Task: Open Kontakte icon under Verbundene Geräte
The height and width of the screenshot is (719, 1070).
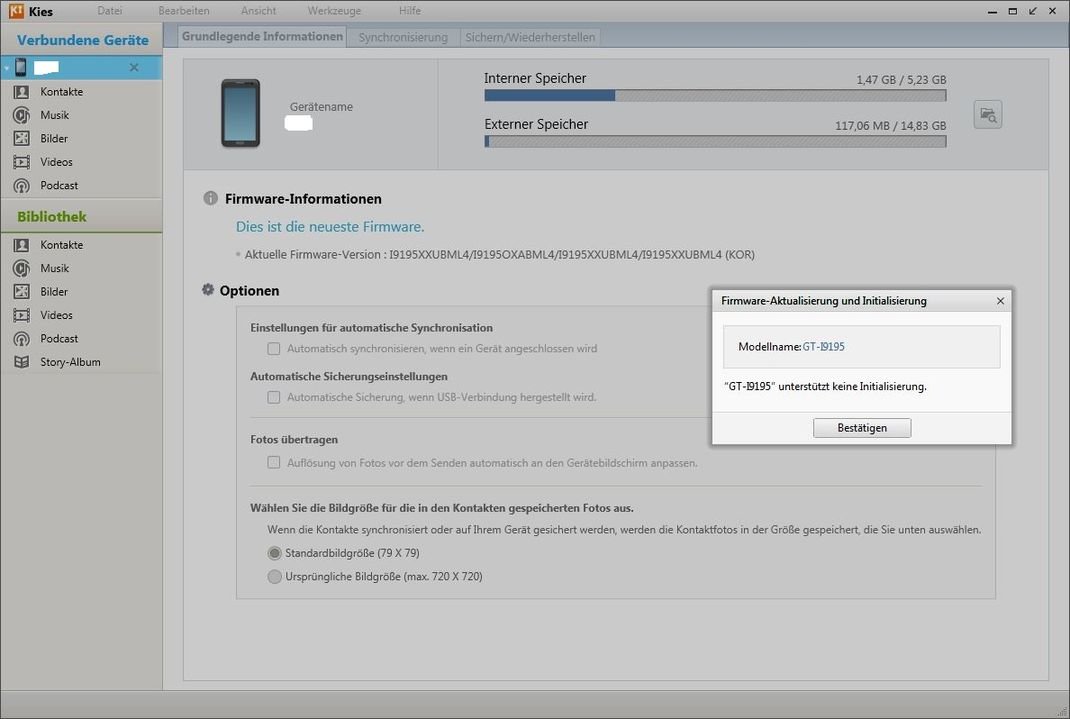Action: point(22,91)
